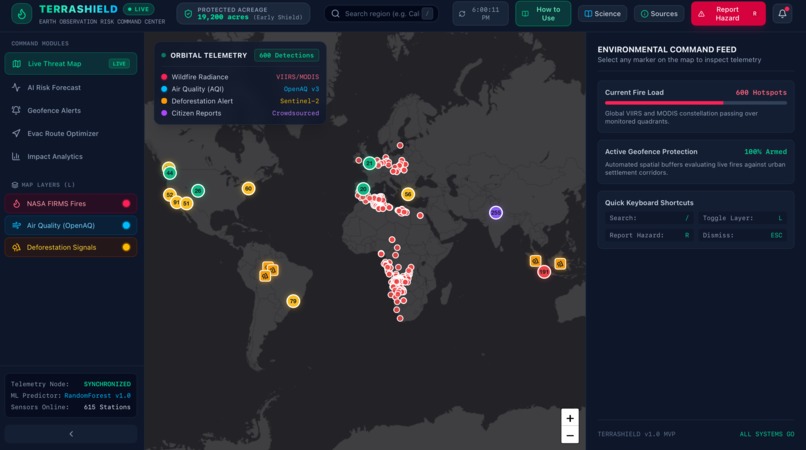This screenshot has height=450, width=806.
Task: Click the Protected Acreage 19,200 acres badge
Action: point(243,14)
